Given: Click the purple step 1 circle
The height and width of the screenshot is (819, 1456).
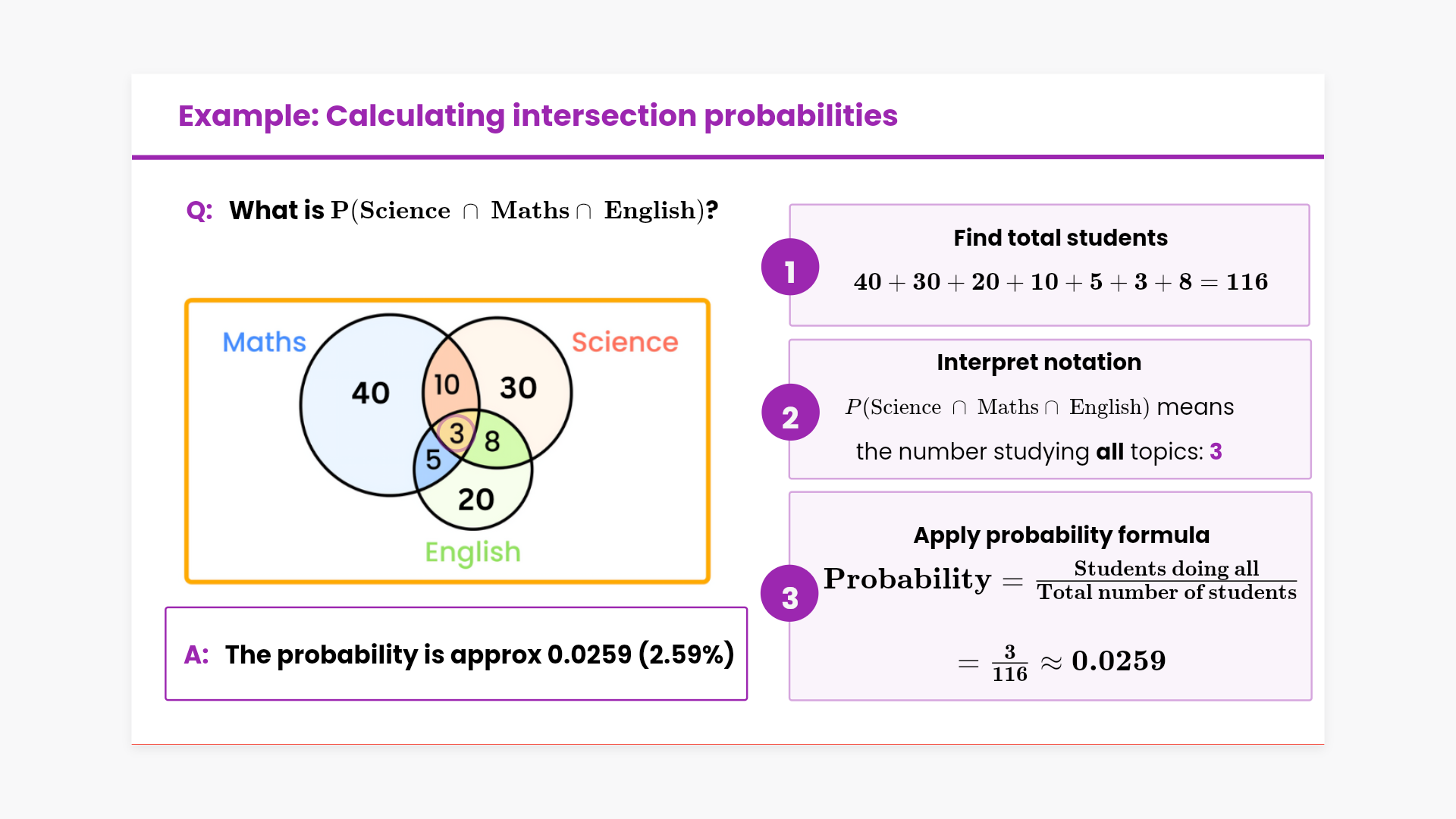Looking at the screenshot, I should coord(790,268).
